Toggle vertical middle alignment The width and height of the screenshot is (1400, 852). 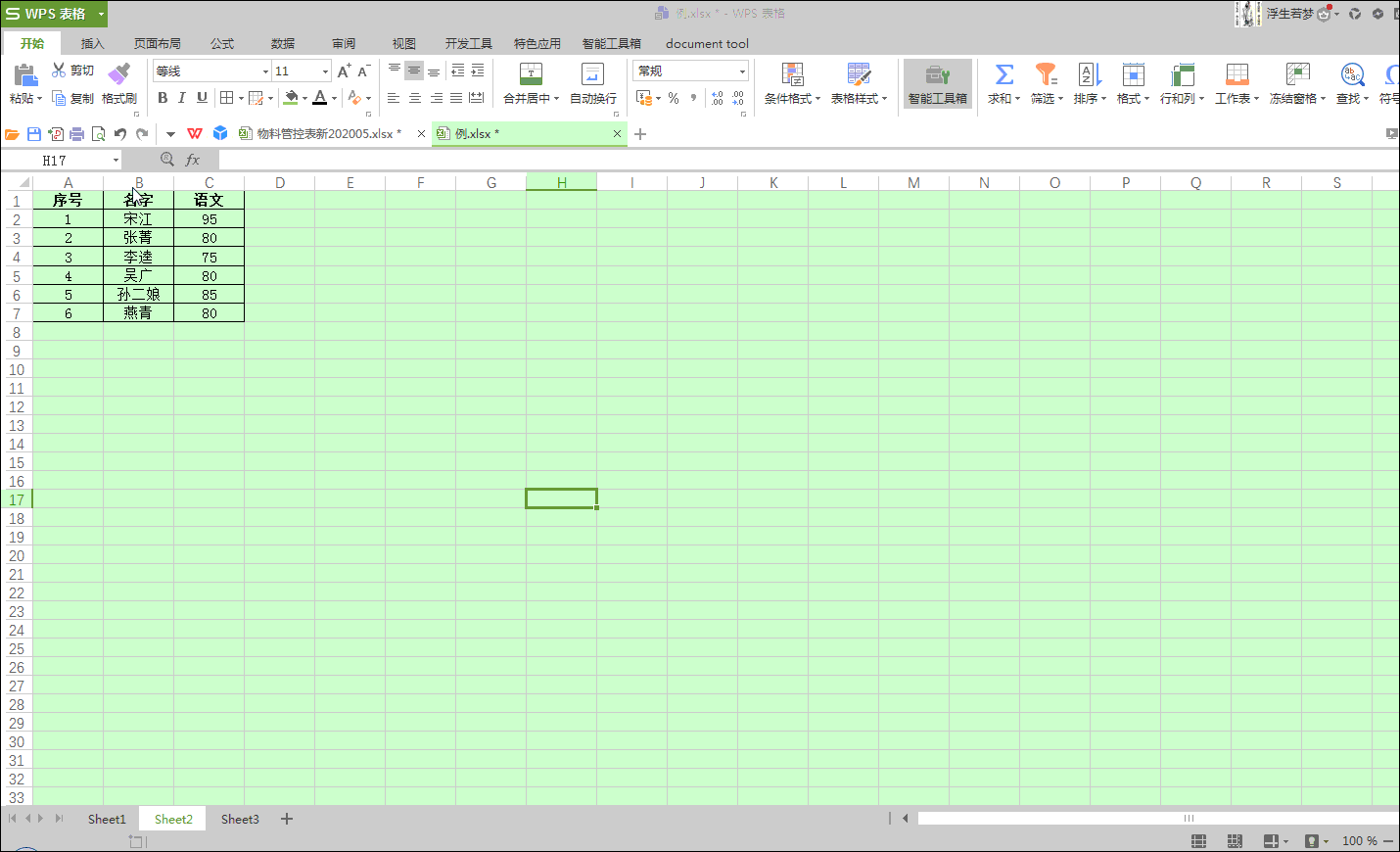[414, 71]
